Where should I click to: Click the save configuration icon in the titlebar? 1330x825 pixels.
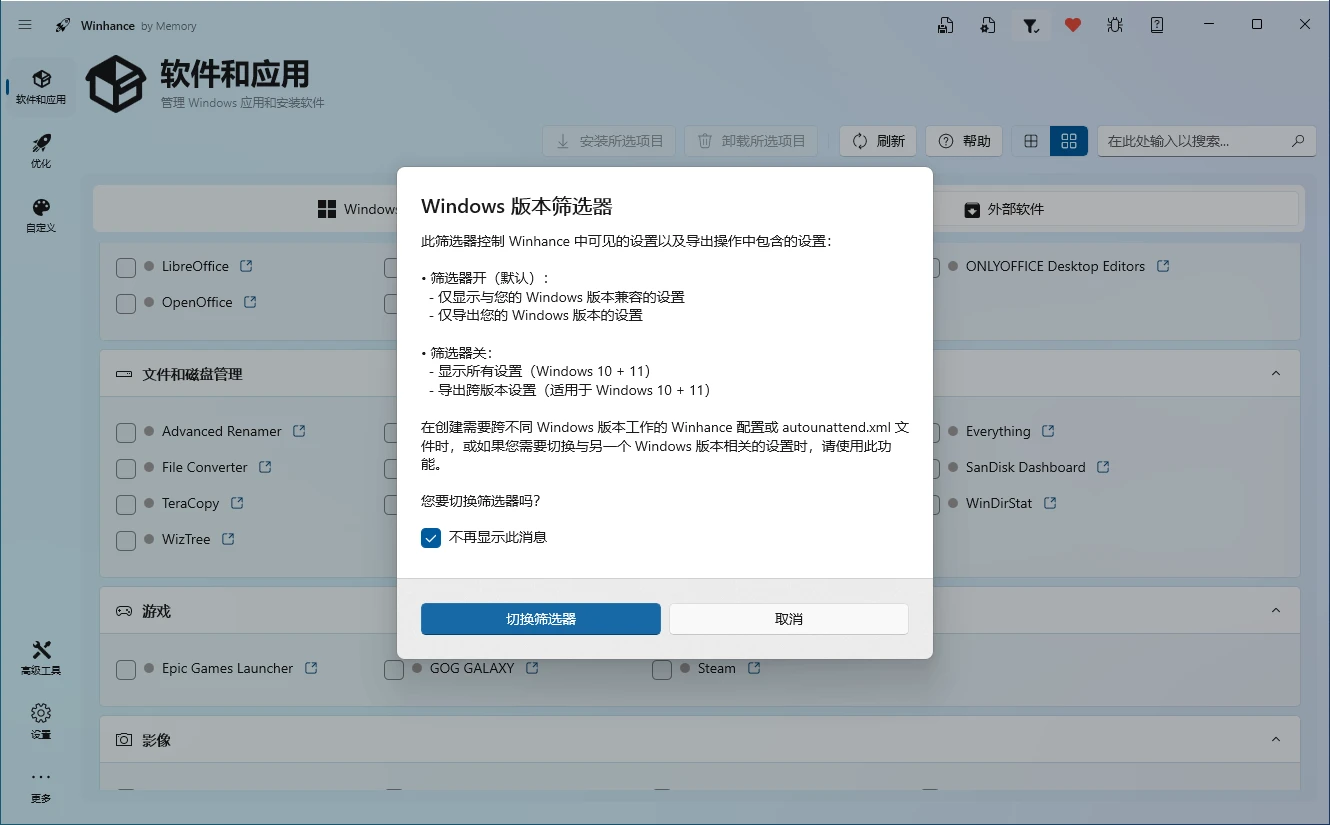pyautogui.click(x=945, y=25)
